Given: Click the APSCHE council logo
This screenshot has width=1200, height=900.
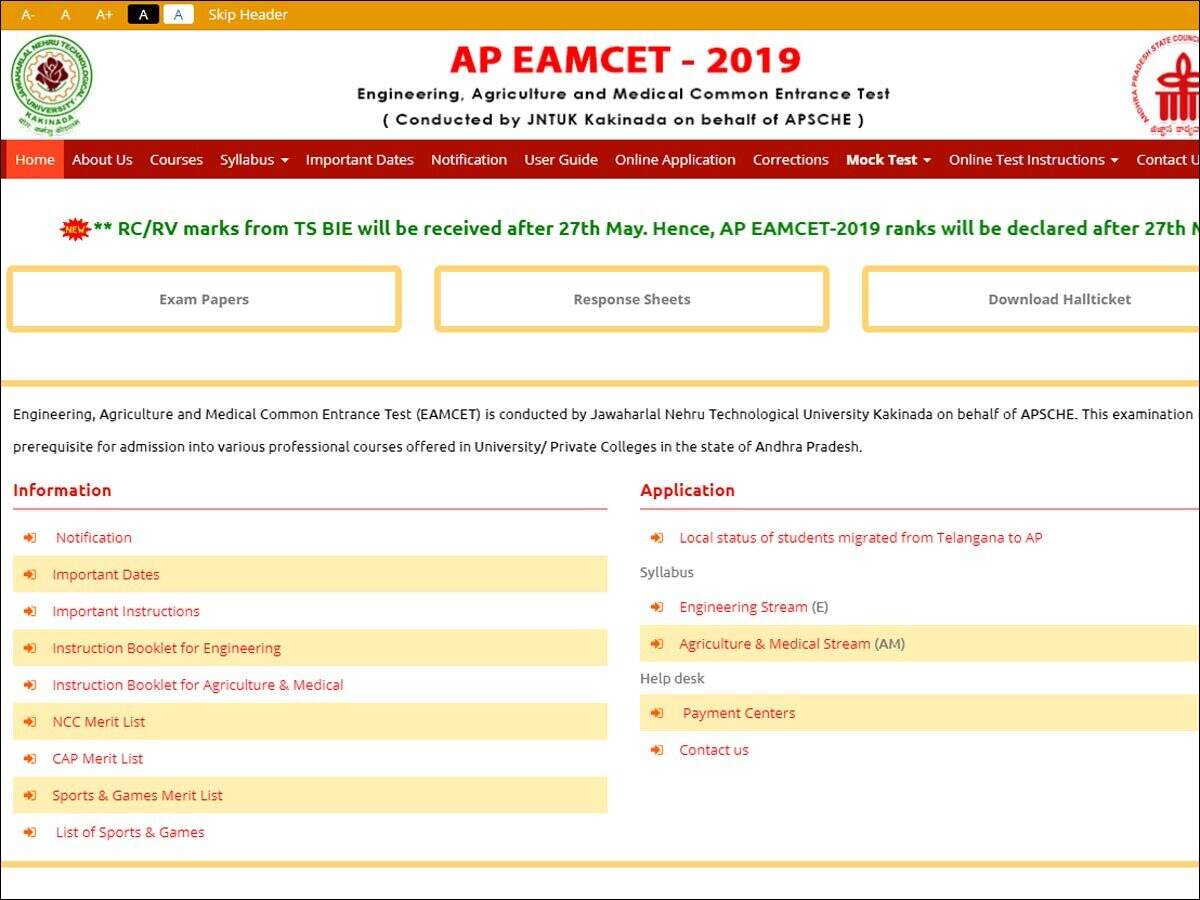Looking at the screenshot, I should (x=1166, y=86).
